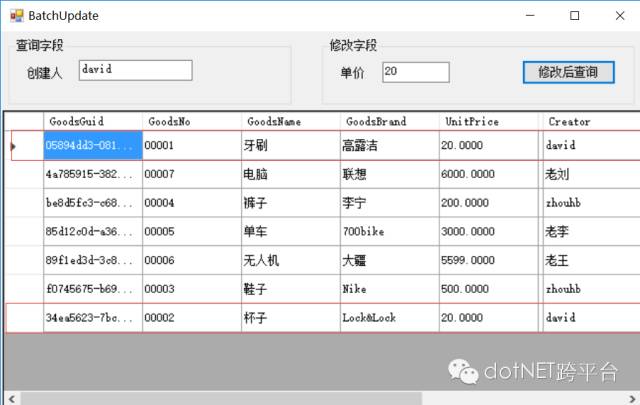Viewport: 640px width, 405px height.
Task: Select the Creator cell in the 鞋子 row
Action: [x=591, y=289]
